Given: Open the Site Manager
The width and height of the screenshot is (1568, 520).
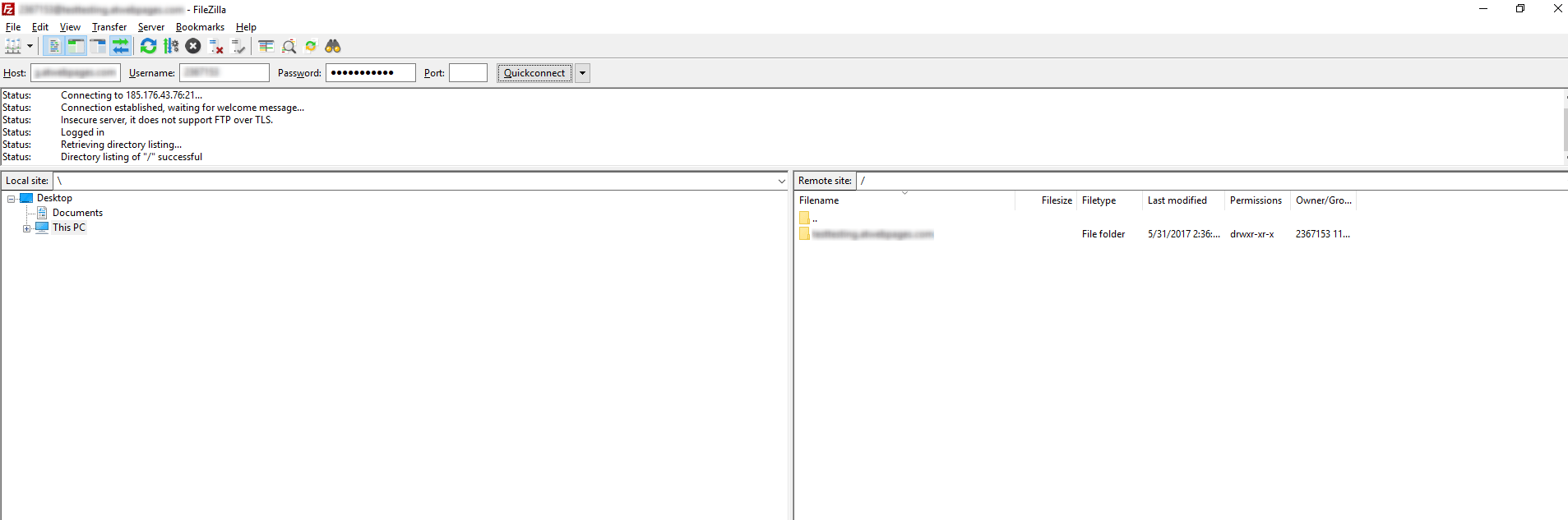Looking at the screenshot, I should [13, 47].
